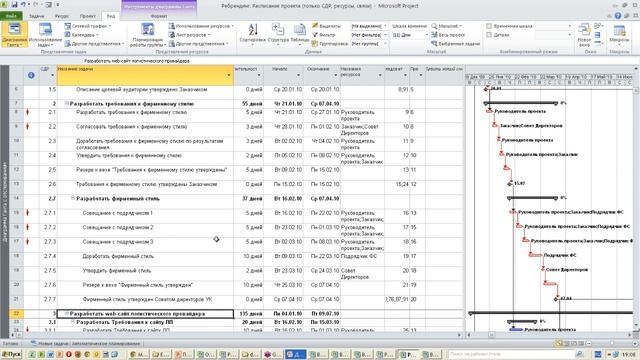Open Сетевой график view
Image resolution: width=640 pixels, height=360 pixels.
coord(87,26)
